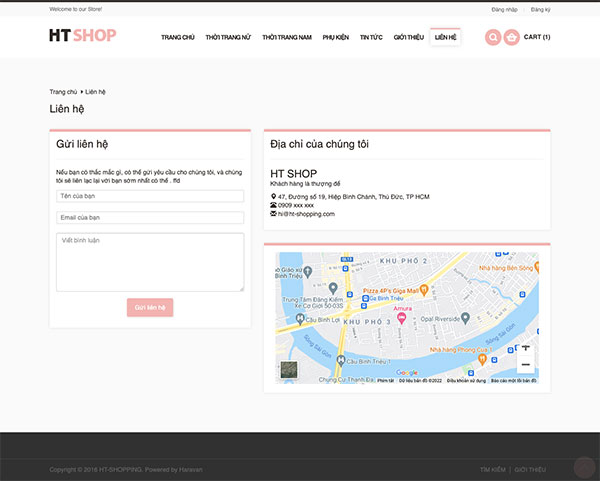Zoom out on the map

click(526, 364)
